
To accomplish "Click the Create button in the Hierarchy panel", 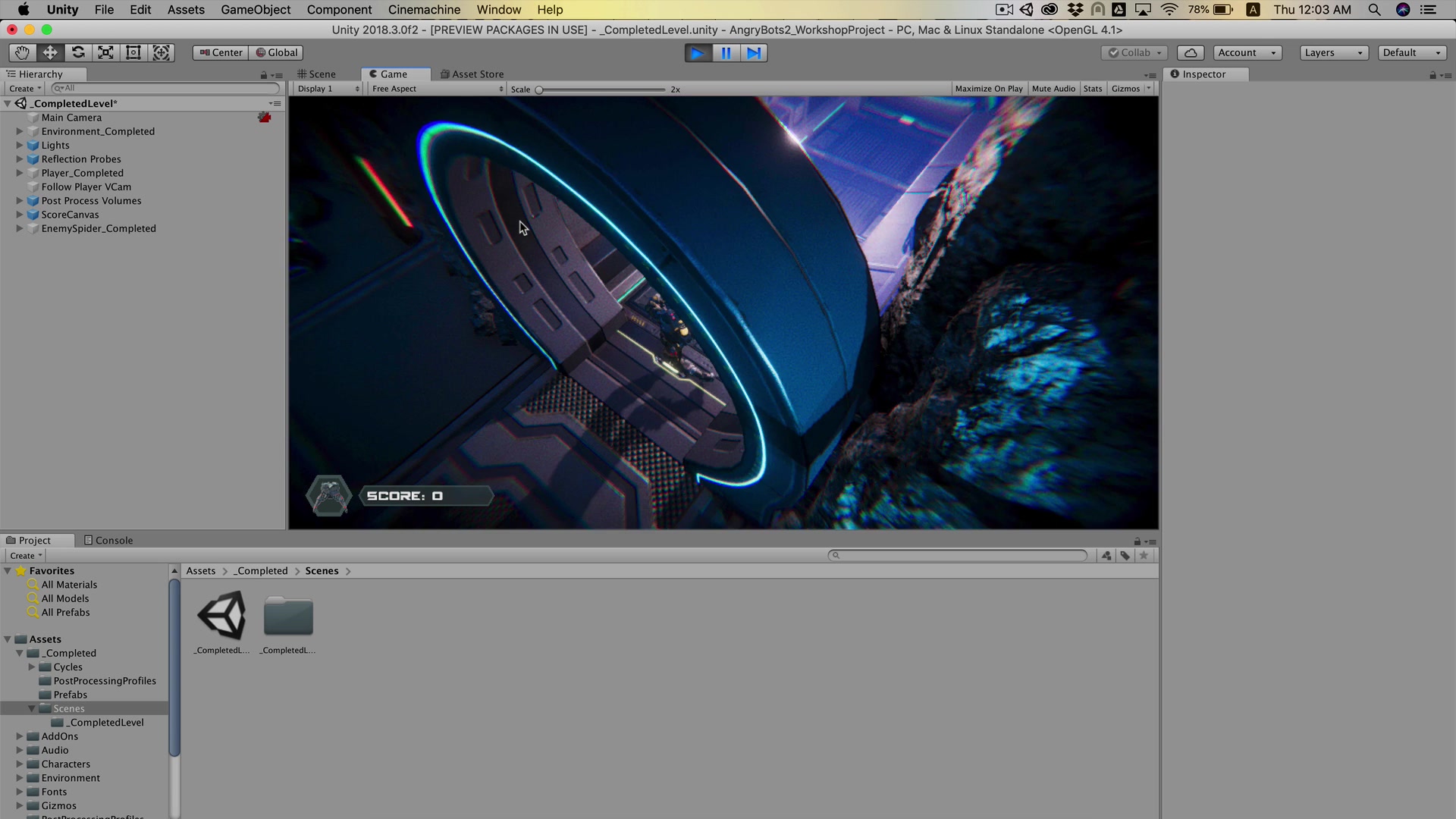I will [24, 88].
